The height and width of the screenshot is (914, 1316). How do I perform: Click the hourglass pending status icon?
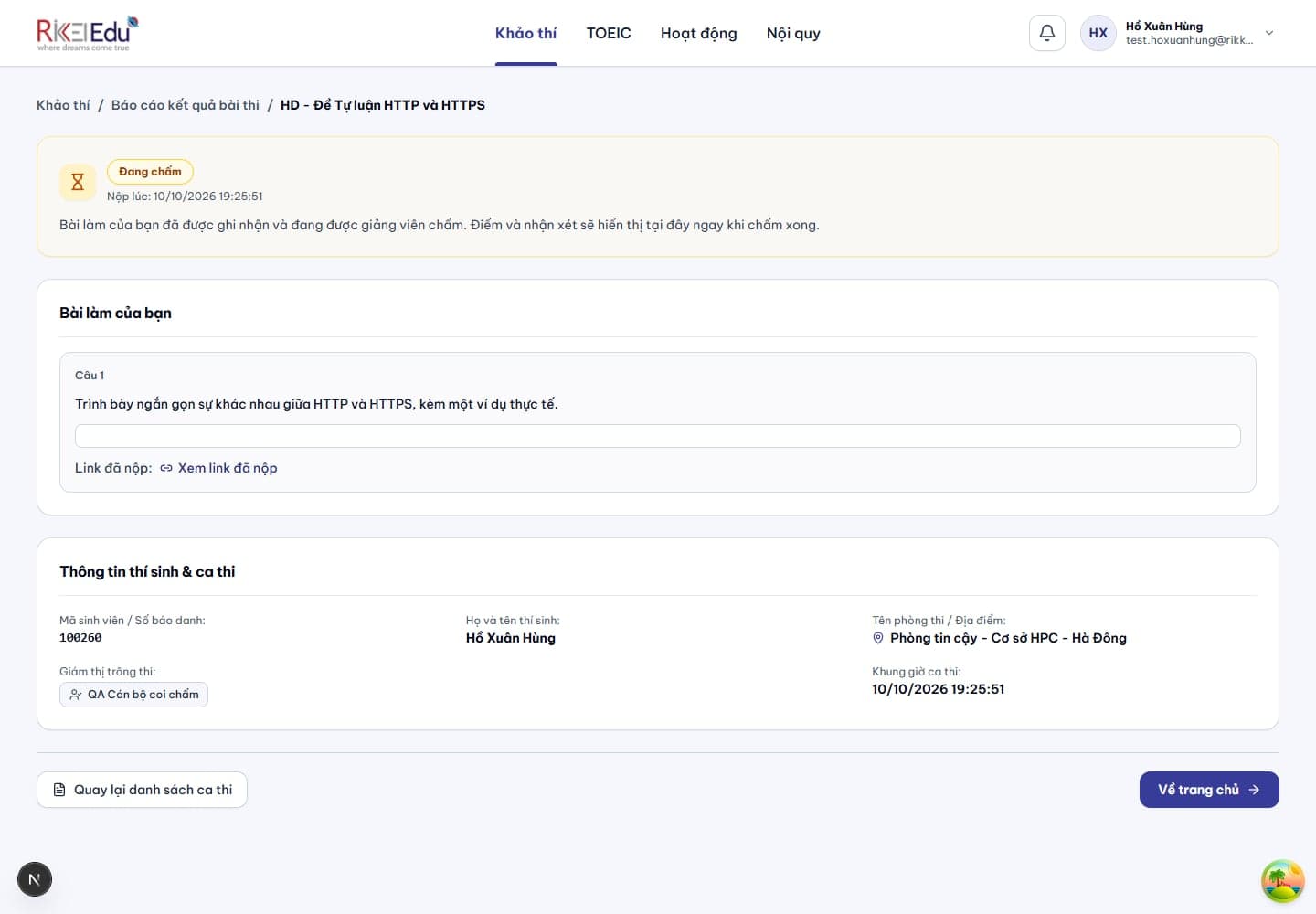click(x=78, y=182)
